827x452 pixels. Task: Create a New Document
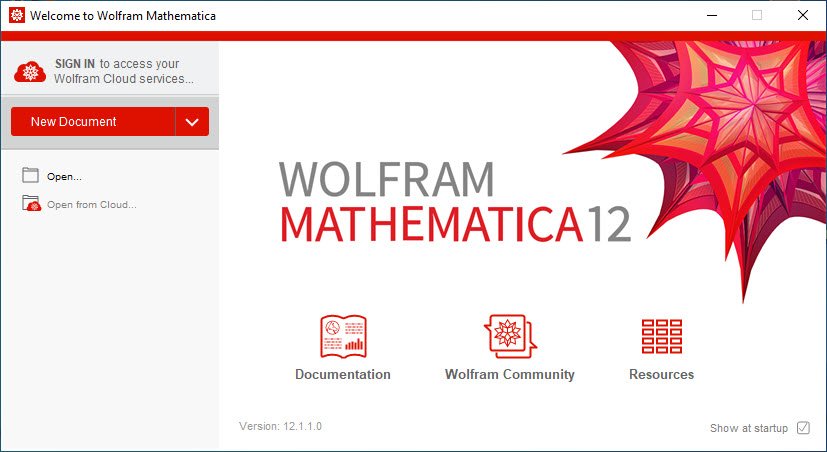point(93,121)
